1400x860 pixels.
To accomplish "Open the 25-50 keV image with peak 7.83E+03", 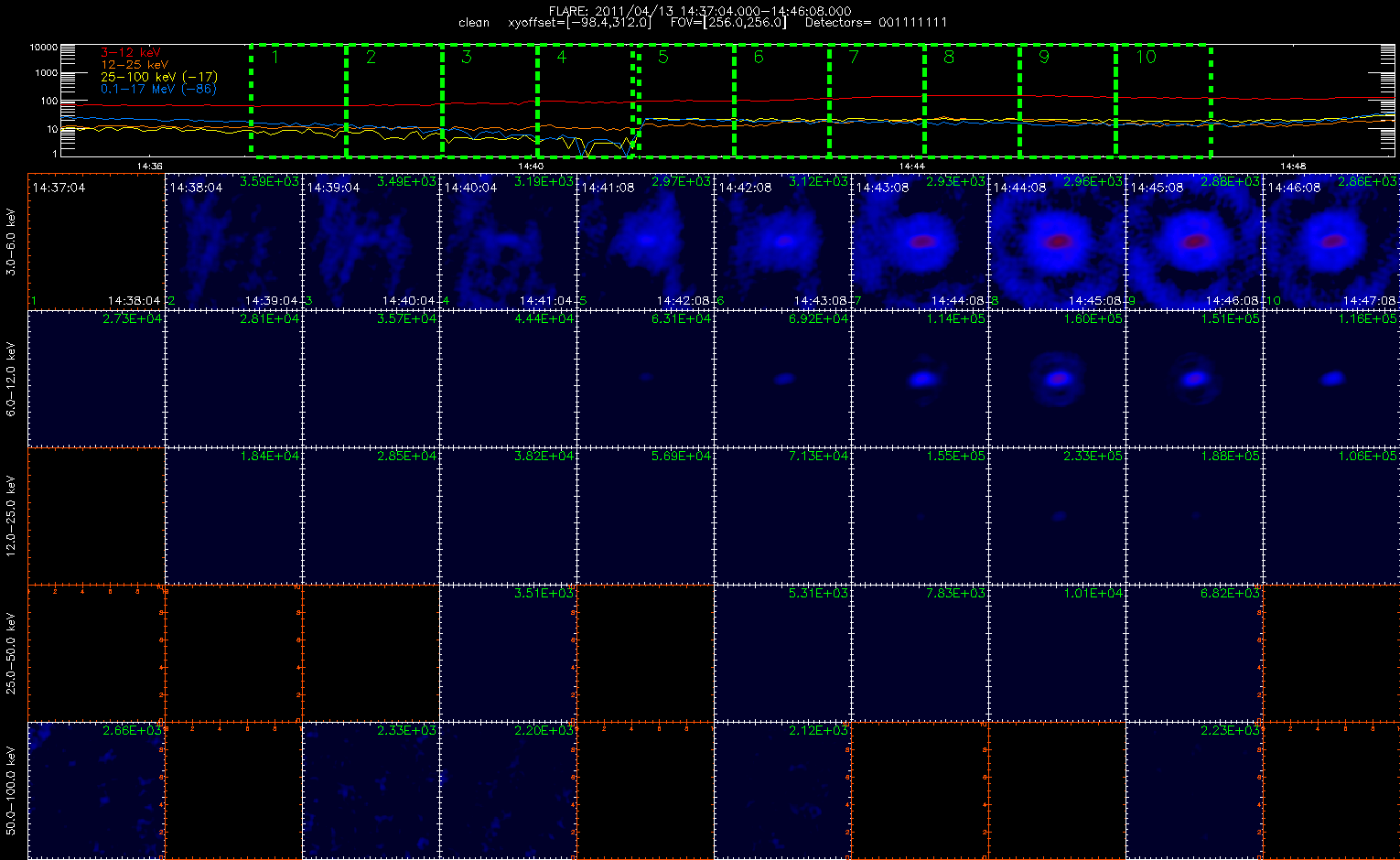I will click(920, 652).
